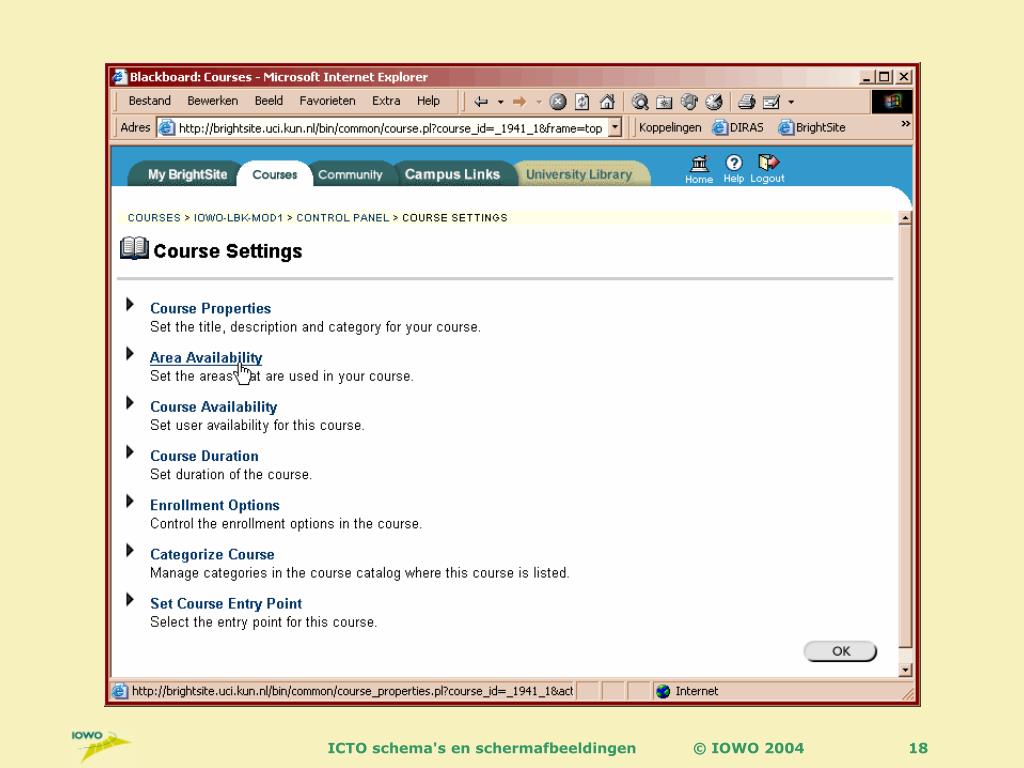Viewport: 1024px width, 768px height.
Task: Open the Search pane magnifier icon
Action: click(640, 102)
